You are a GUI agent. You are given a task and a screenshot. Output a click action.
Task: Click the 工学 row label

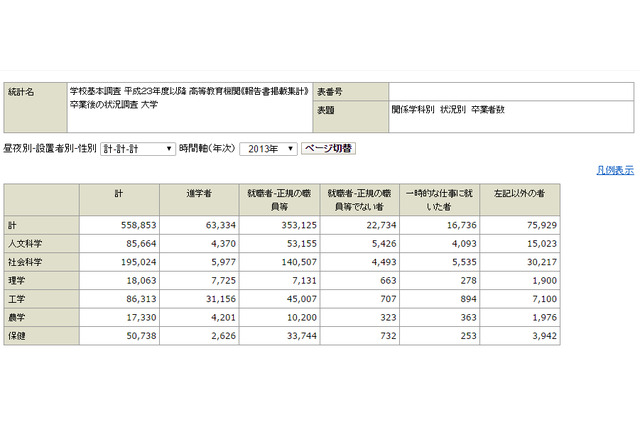pyautogui.click(x=42, y=299)
